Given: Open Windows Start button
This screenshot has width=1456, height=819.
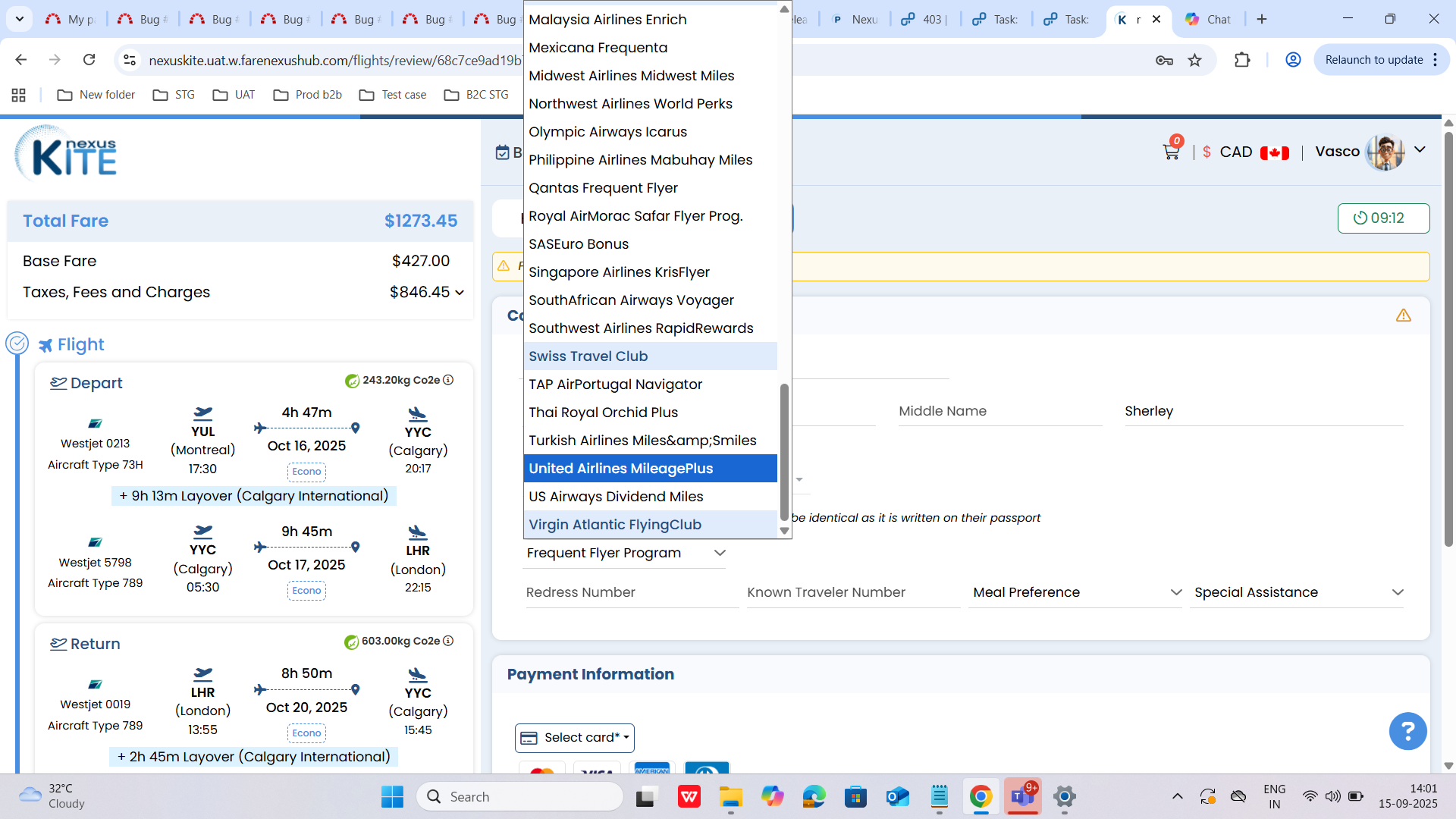Looking at the screenshot, I should point(392,796).
